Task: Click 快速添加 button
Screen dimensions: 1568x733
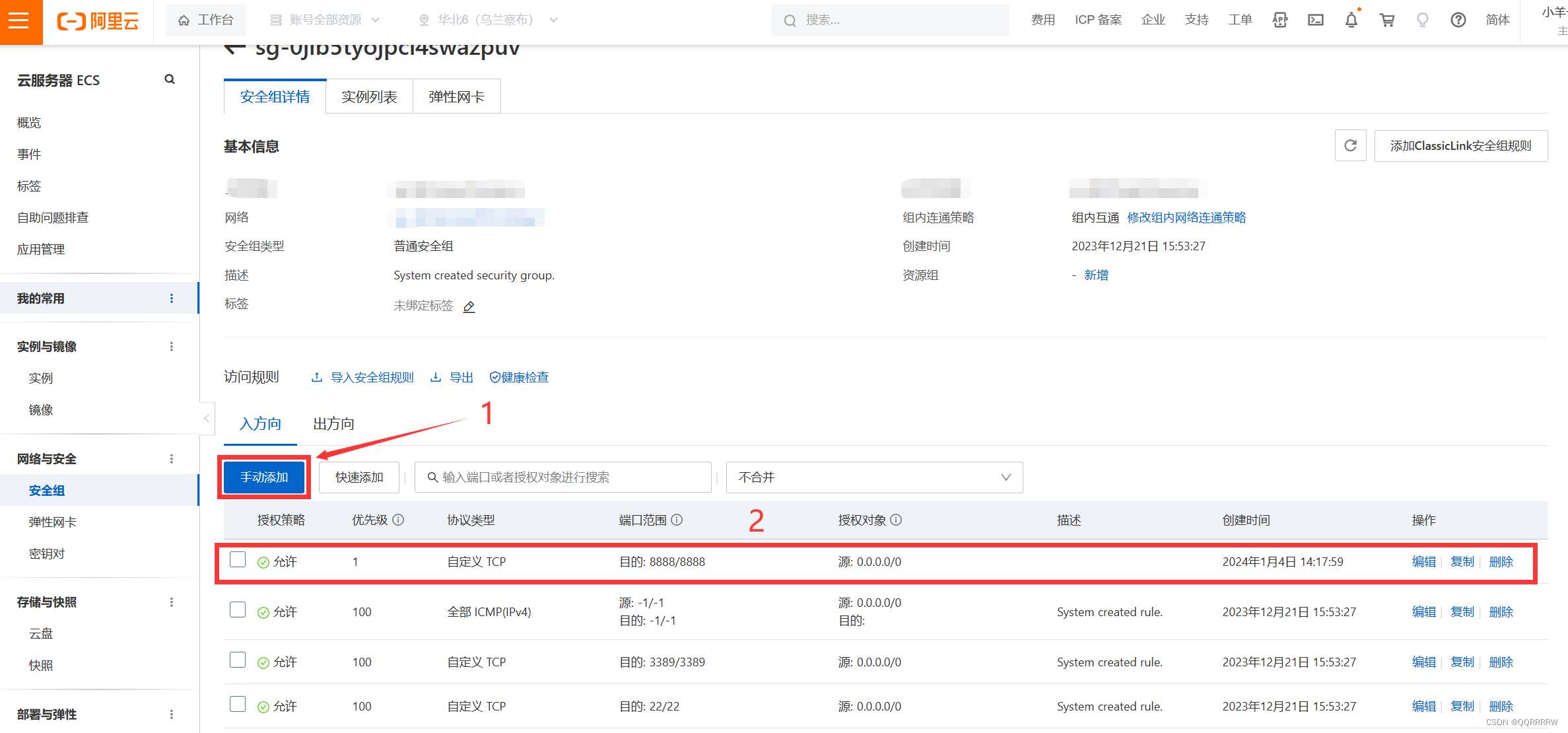Action: pyautogui.click(x=359, y=477)
